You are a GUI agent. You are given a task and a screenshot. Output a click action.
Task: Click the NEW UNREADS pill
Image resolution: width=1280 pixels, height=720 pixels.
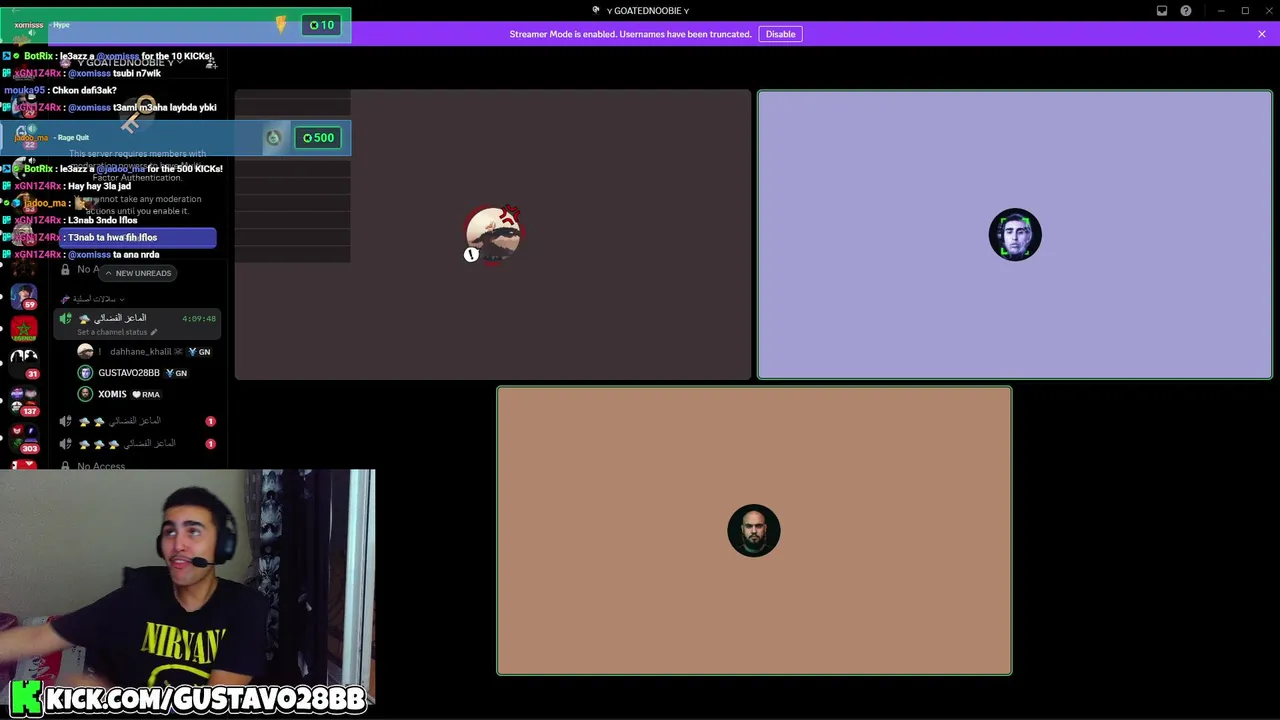[137, 273]
